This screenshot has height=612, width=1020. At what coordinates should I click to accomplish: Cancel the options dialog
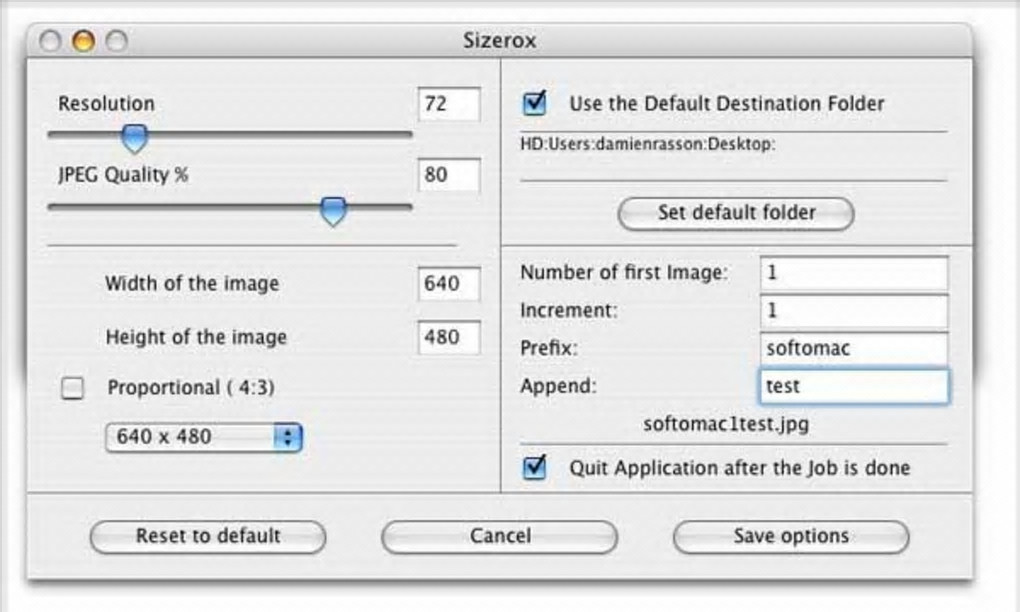pyautogui.click(x=500, y=536)
